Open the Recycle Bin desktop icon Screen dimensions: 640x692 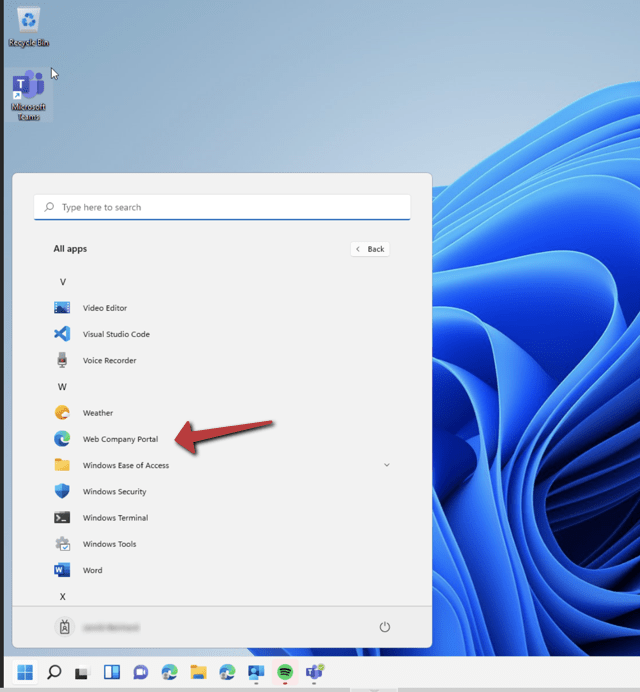point(29,26)
